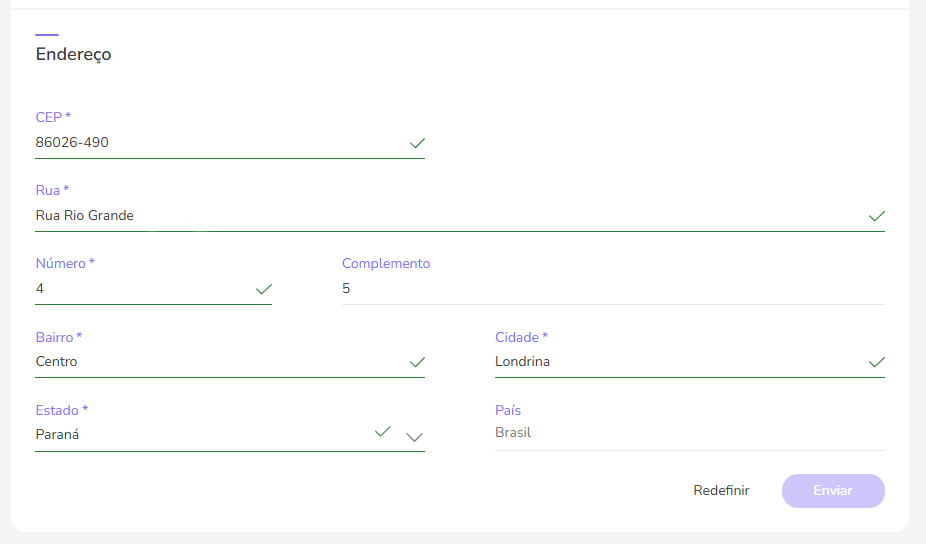Expand the Estado dropdown chevron
This screenshot has height=544, width=926.
[415, 436]
